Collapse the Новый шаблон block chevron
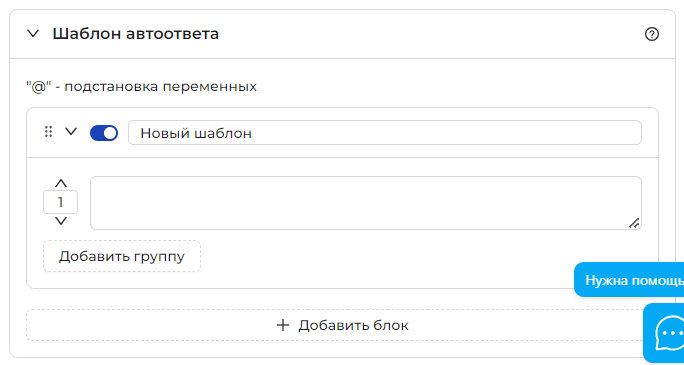 [71, 131]
